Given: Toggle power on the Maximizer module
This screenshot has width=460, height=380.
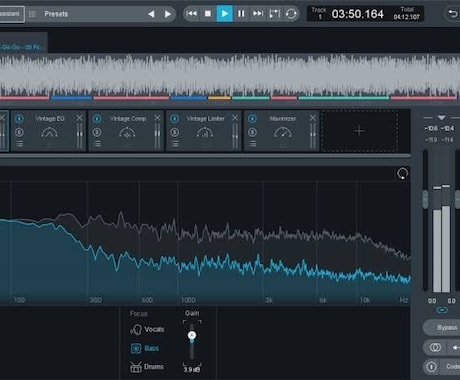Looking at the screenshot, I should [x=252, y=118].
